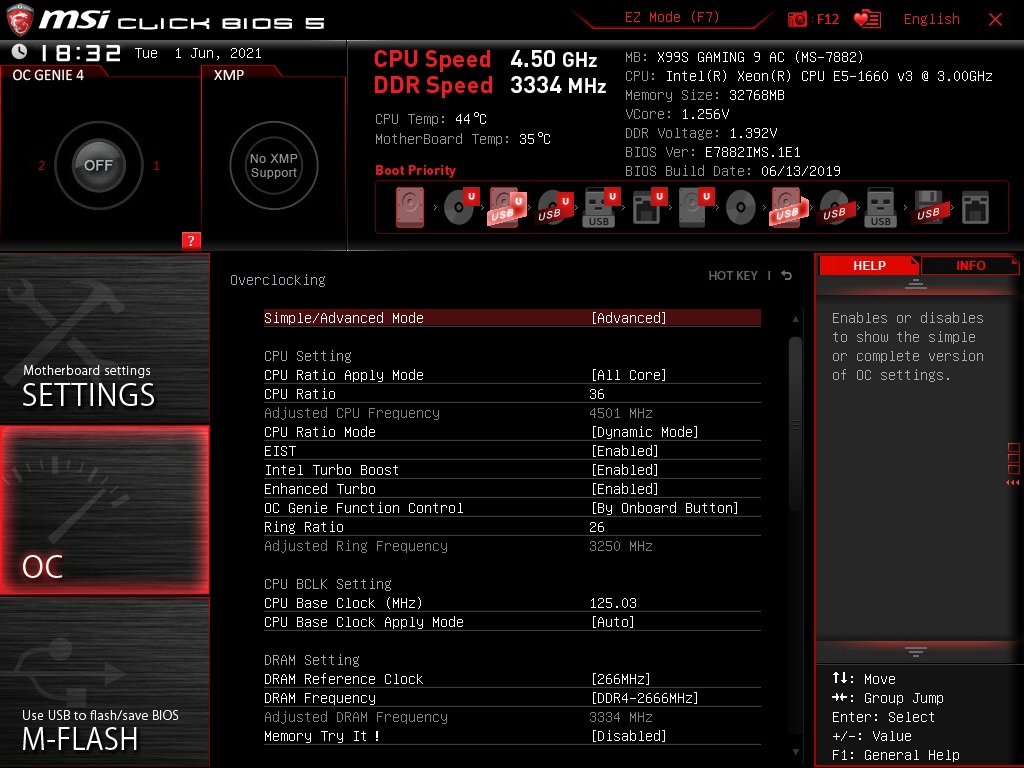The image size is (1024, 768).
Task: Click the Adjusted Ring Frequency 3250 MHz row
Action: point(512,546)
